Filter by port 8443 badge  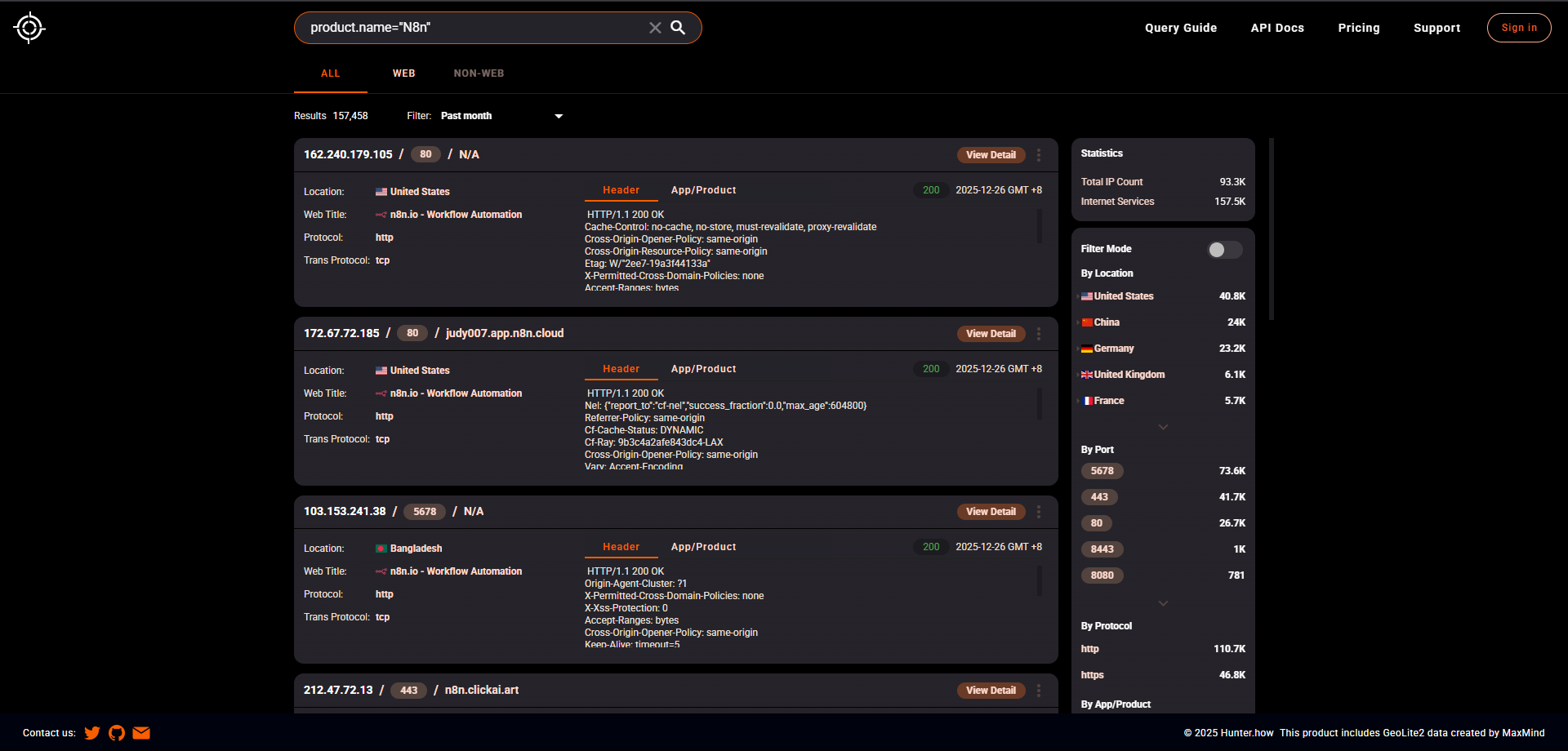[x=1102, y=549]
